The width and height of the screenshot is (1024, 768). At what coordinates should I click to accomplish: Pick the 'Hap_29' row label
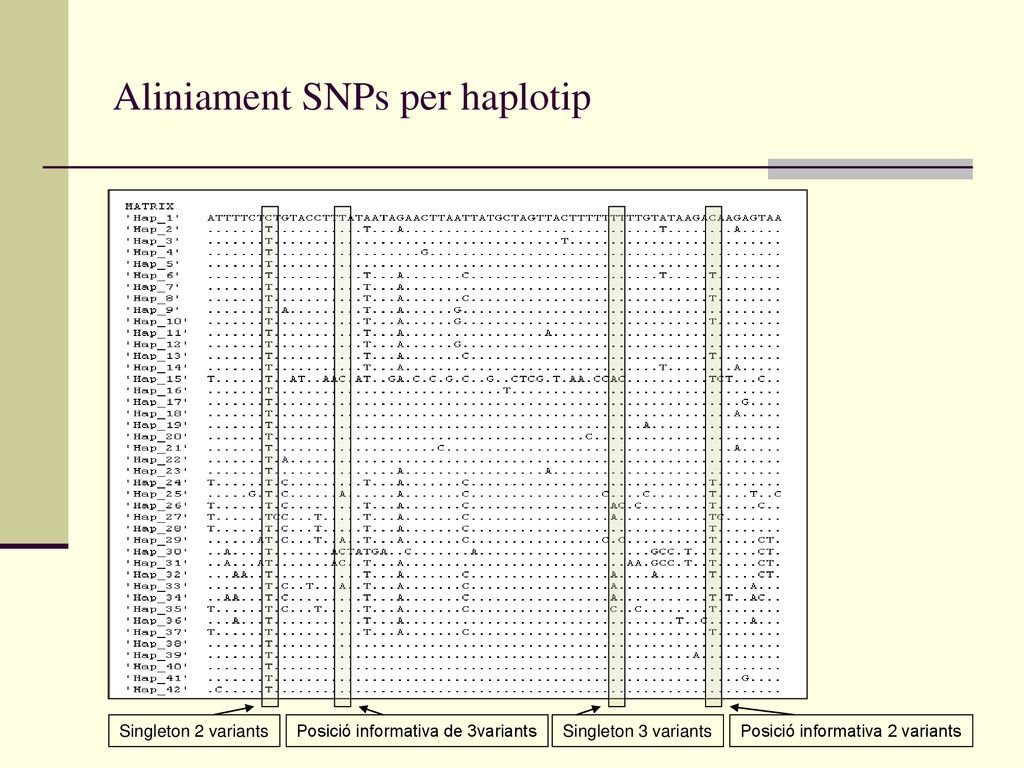coord(156,540)
